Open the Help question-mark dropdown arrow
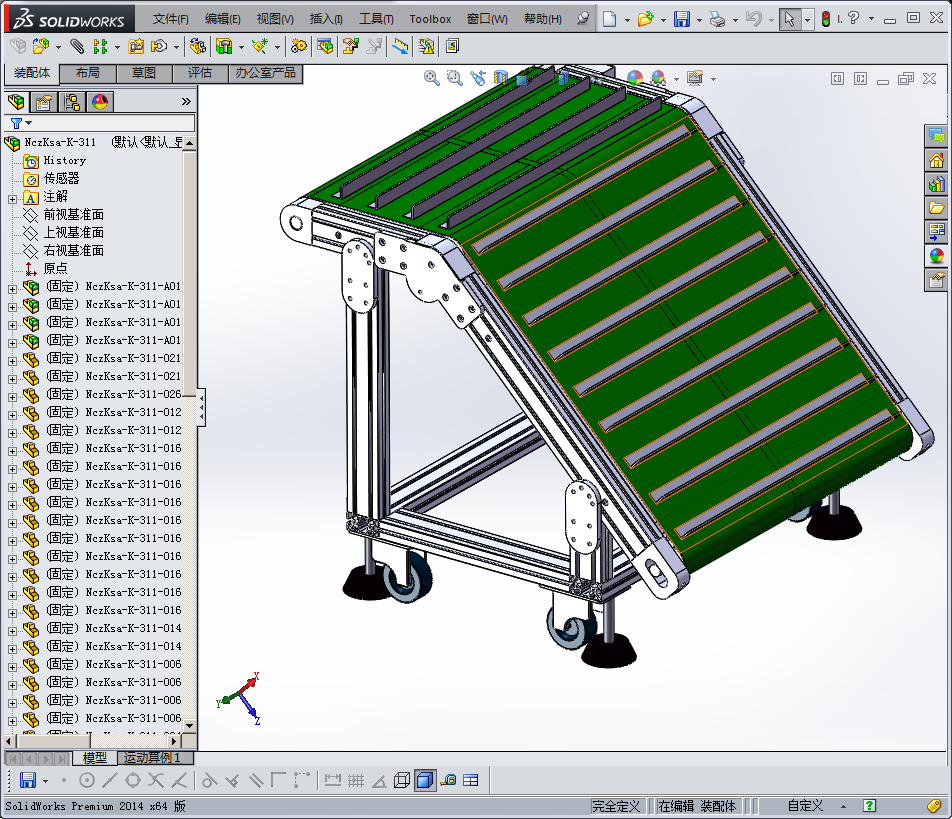This screenshot has width=952, height=819. click(x=872, y=19)
